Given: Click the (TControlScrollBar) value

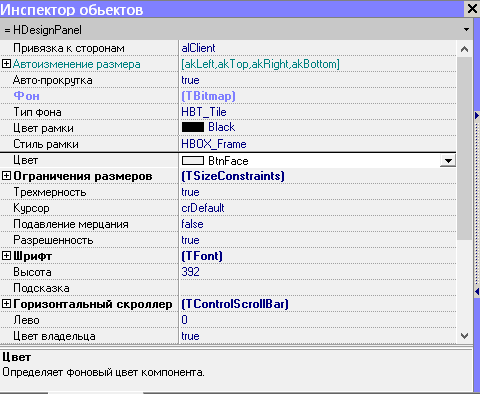Looking at the screenshot, I should point(235,304).
